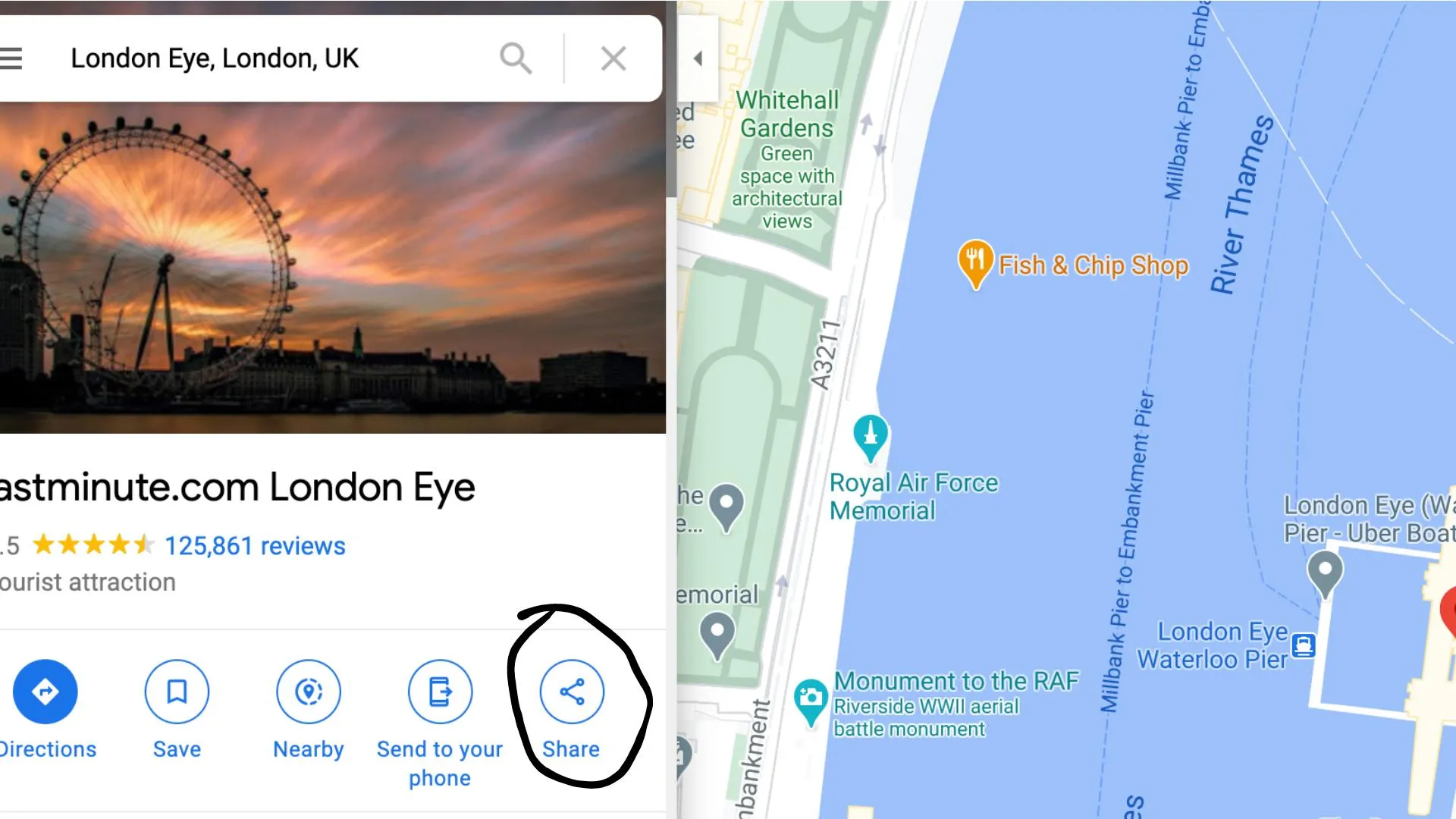
Task: Collapse the side panel arrow
Action: point(698,58)
